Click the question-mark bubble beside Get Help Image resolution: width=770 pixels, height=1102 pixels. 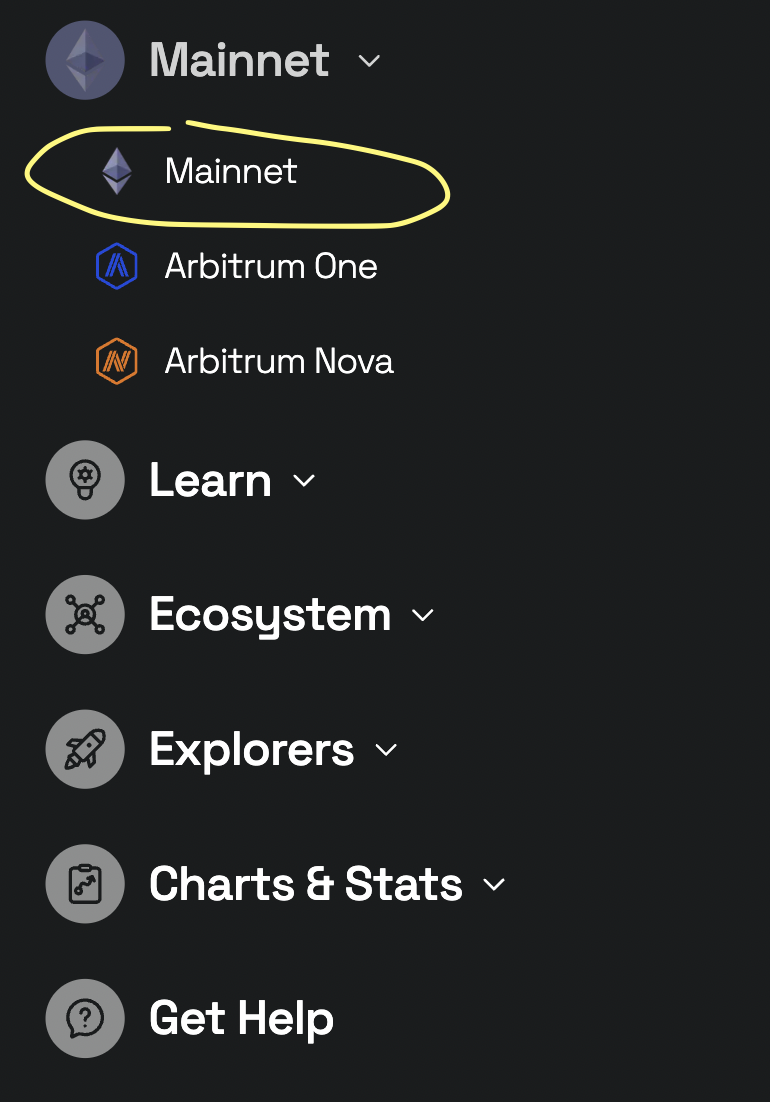85,1017
